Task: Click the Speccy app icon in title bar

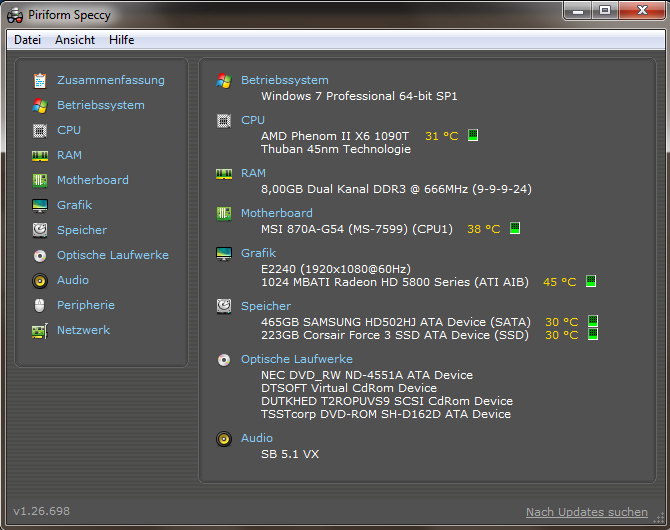Action: (15, 15)
